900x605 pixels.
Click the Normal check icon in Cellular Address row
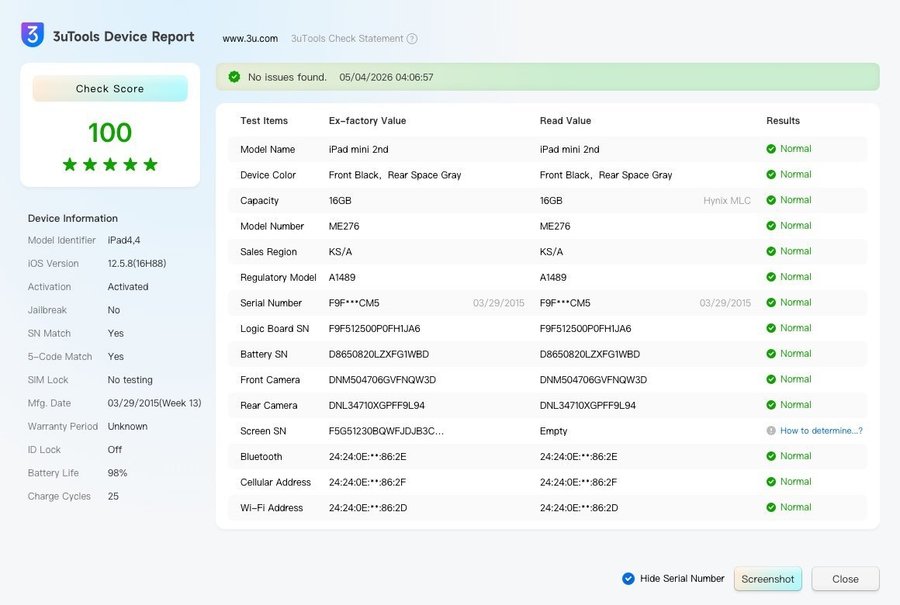(x=771, y=482)
